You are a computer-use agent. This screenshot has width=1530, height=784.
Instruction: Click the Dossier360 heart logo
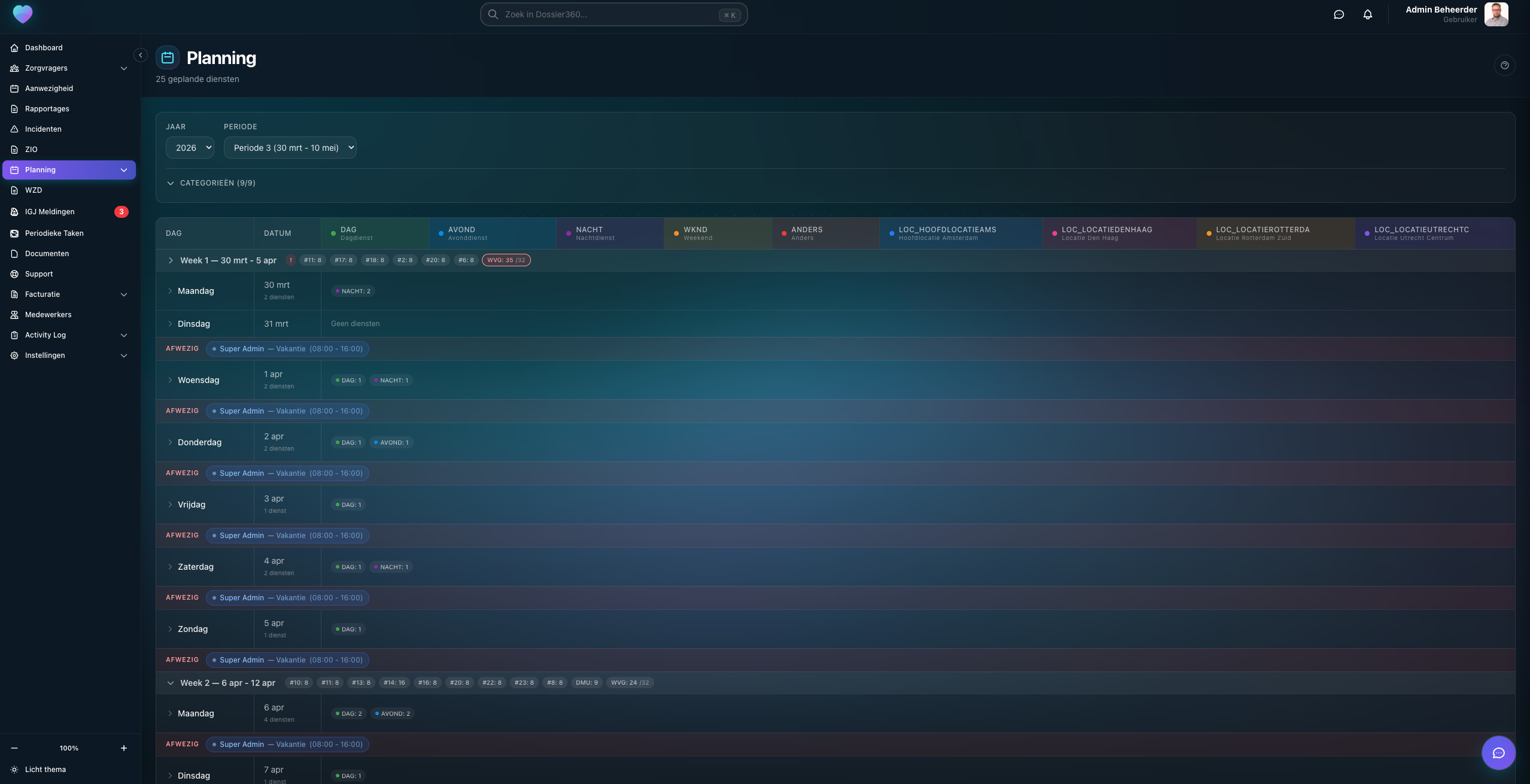tap(23, 14)
